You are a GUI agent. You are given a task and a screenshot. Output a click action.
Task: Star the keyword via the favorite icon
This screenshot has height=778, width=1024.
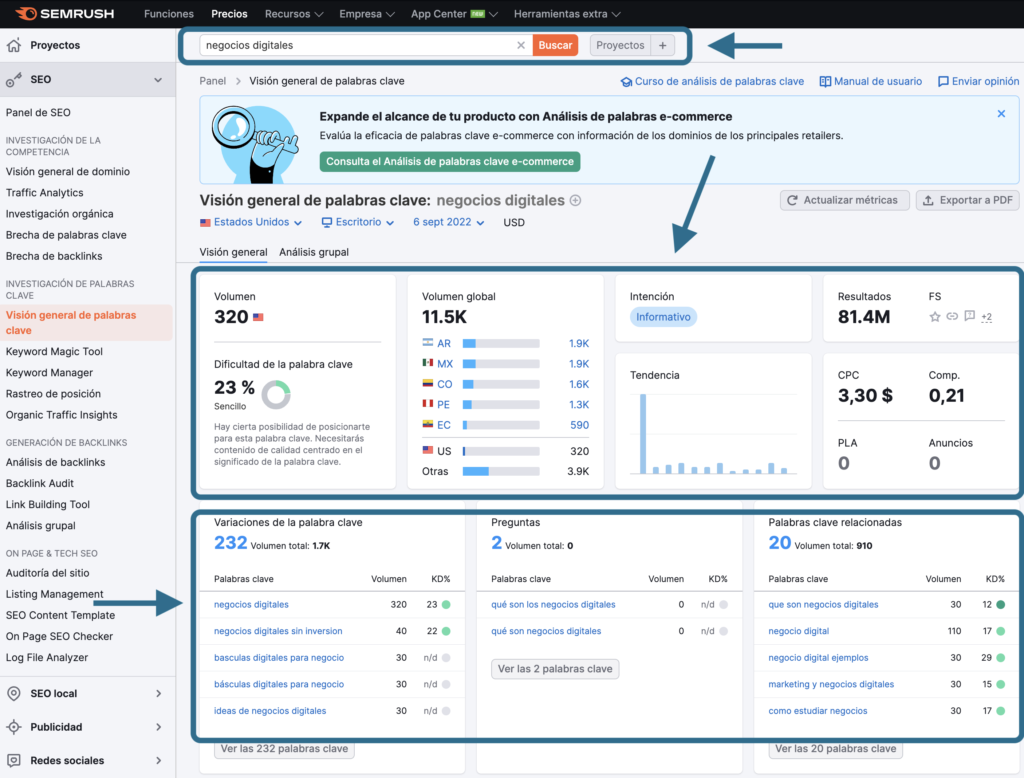pyautogui.click(x=935, y=315)
